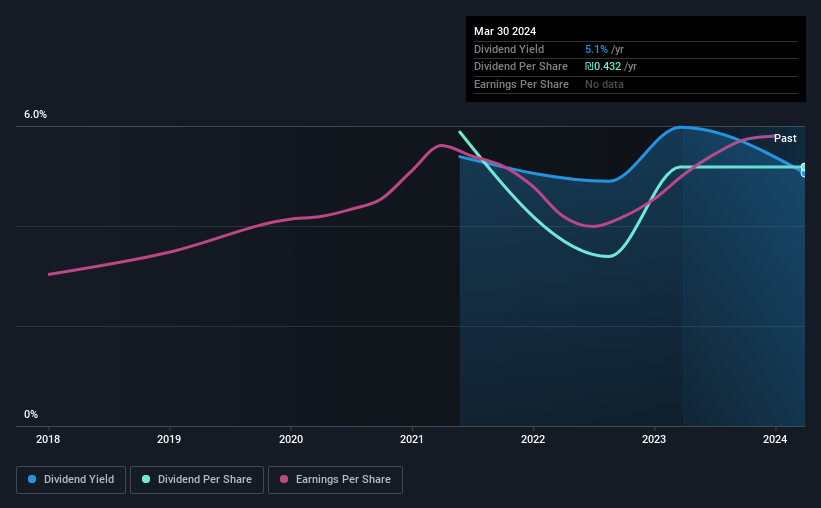
Task: Click the 0% y-axis label
Action: point(31,414)
